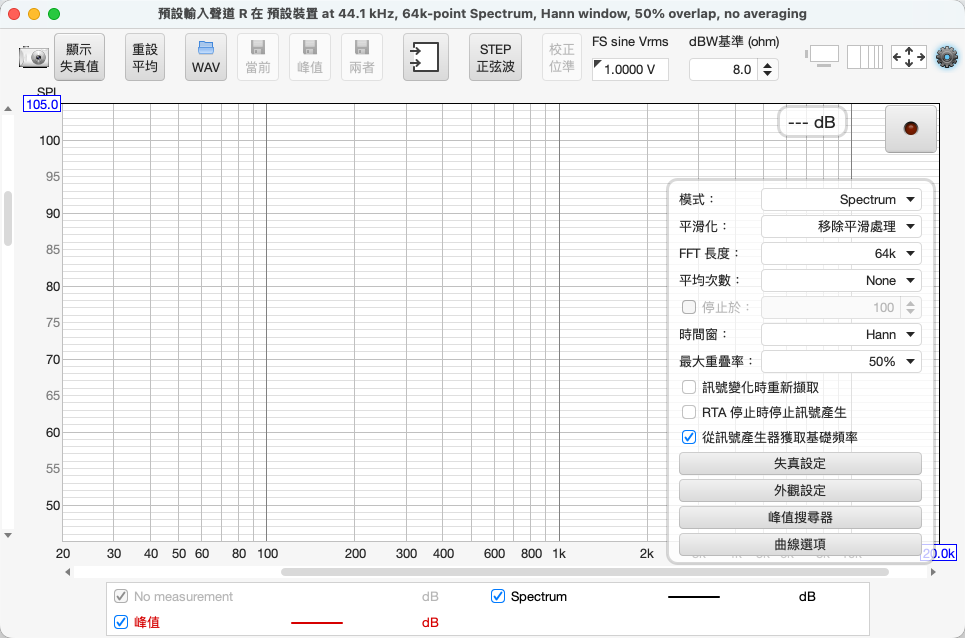The image size is (965, 638).
Task: Click the 校正位準 button
Action: (x=562, y=57)
